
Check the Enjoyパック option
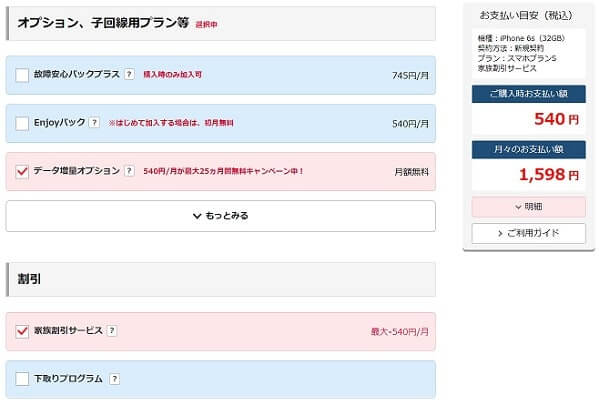(x=22, y=123)
